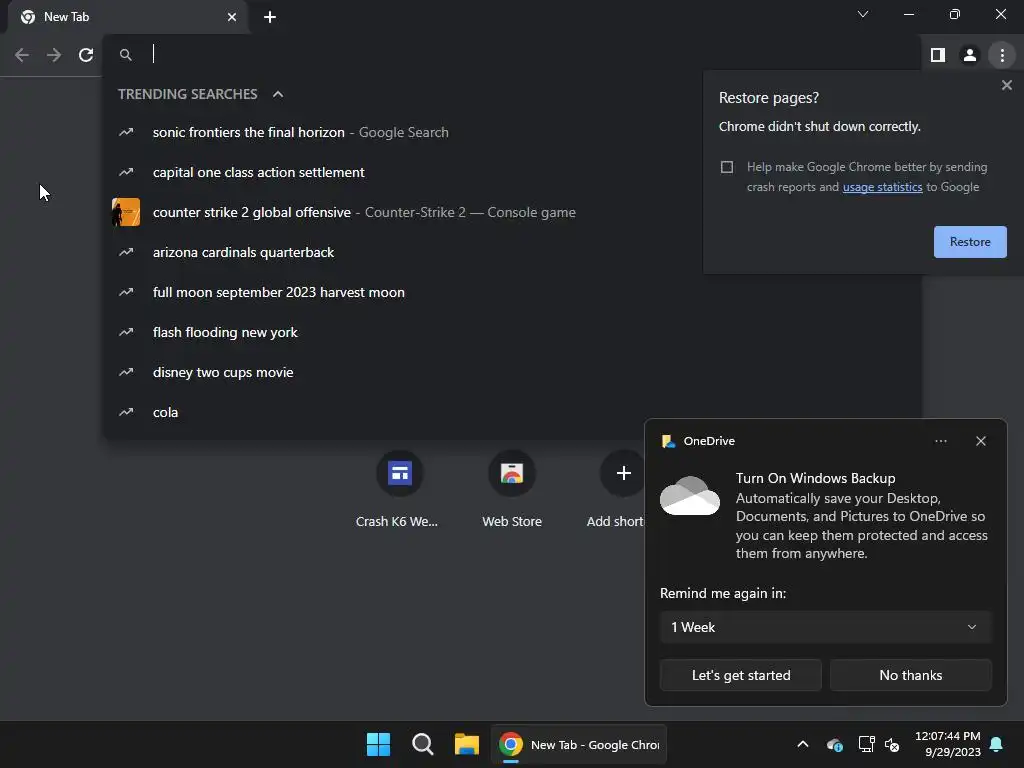Select suggestion capital one class action settlement
Image resolution: width=1024 pixels, height=768 pixels.
pyautogui.click(x=513, y=172)
